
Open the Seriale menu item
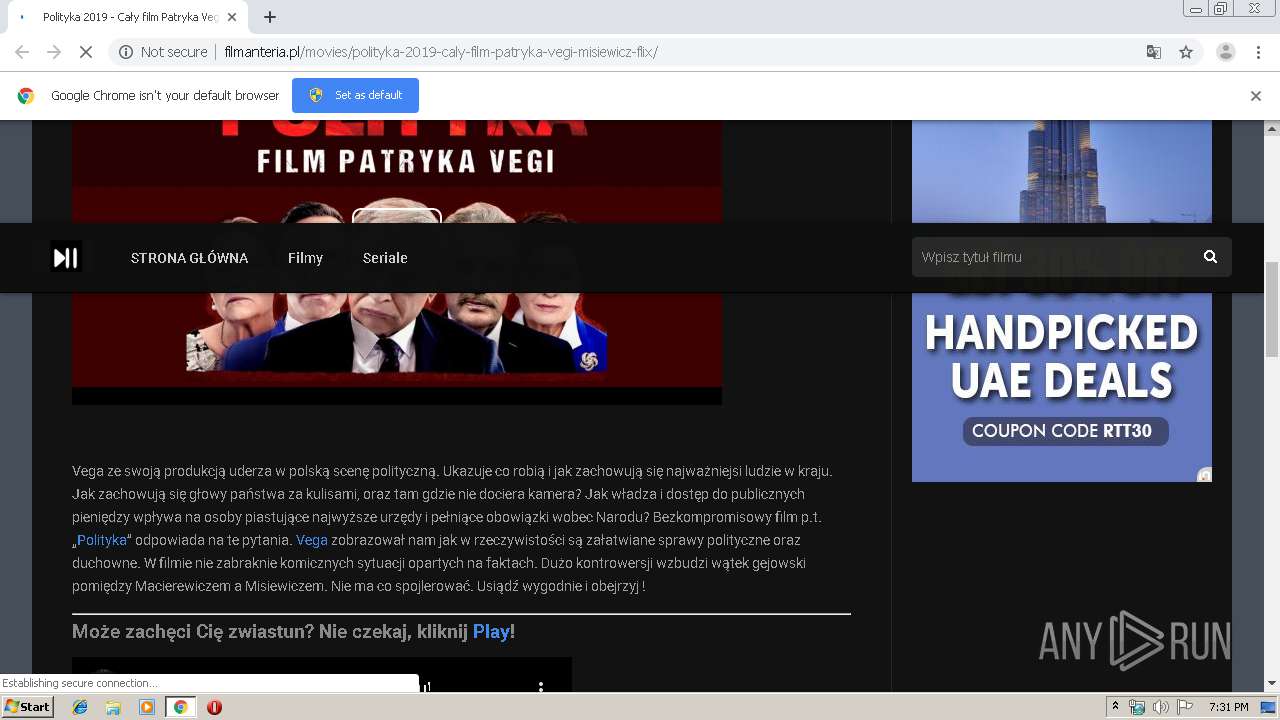(x=385, y=258)
